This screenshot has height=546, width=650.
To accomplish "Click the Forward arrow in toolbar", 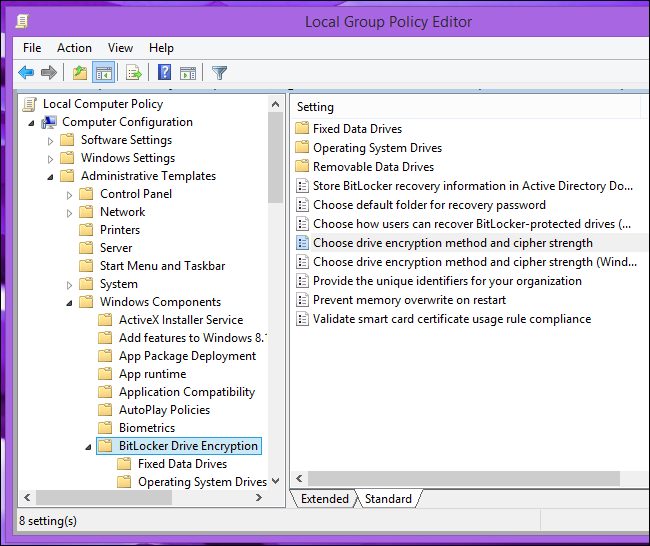I will point(48,72).
